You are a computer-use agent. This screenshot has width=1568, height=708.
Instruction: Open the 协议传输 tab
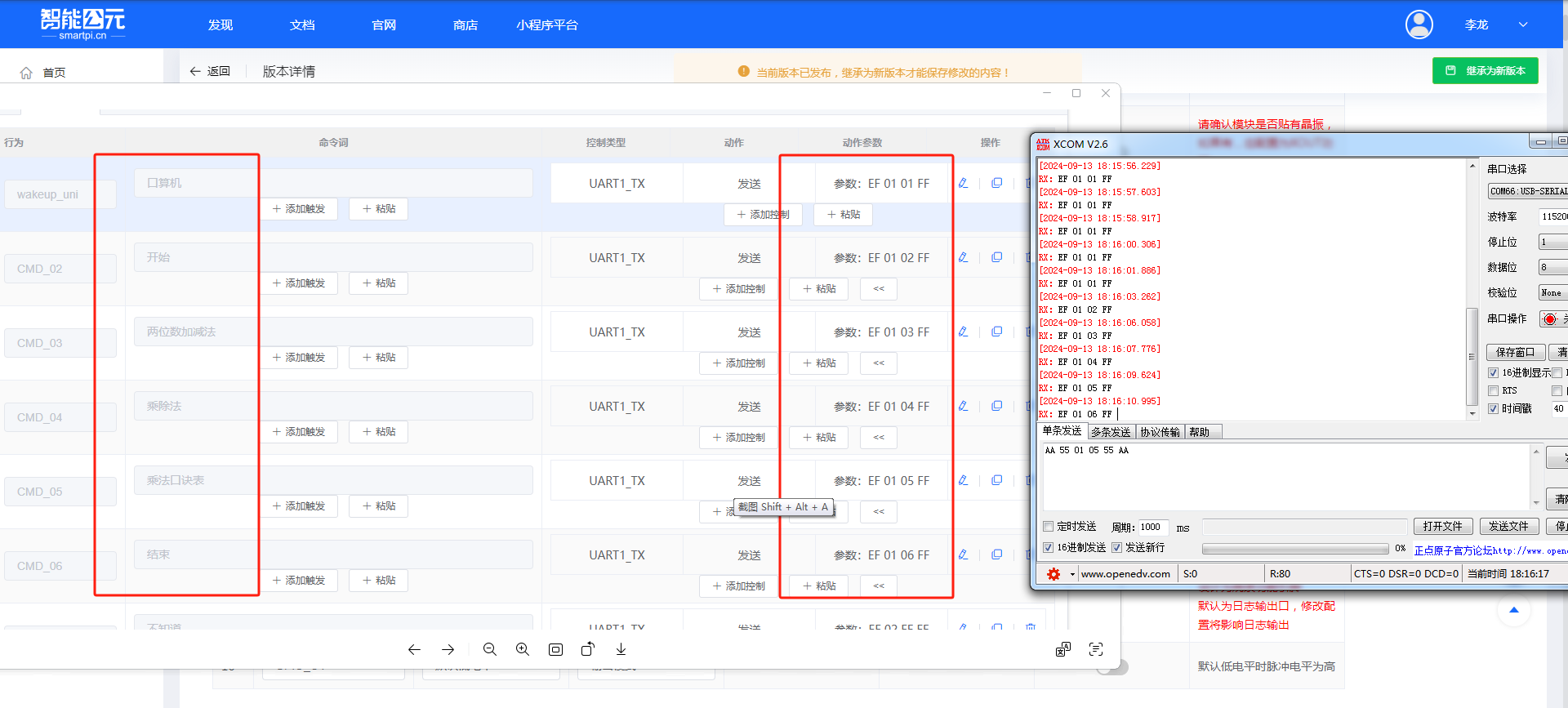(1160, 432)
